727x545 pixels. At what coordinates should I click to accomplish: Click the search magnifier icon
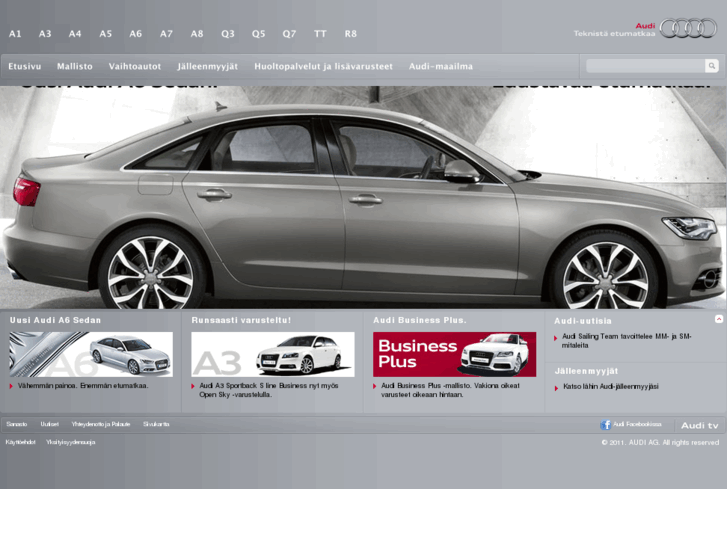[x=711, y=66]
